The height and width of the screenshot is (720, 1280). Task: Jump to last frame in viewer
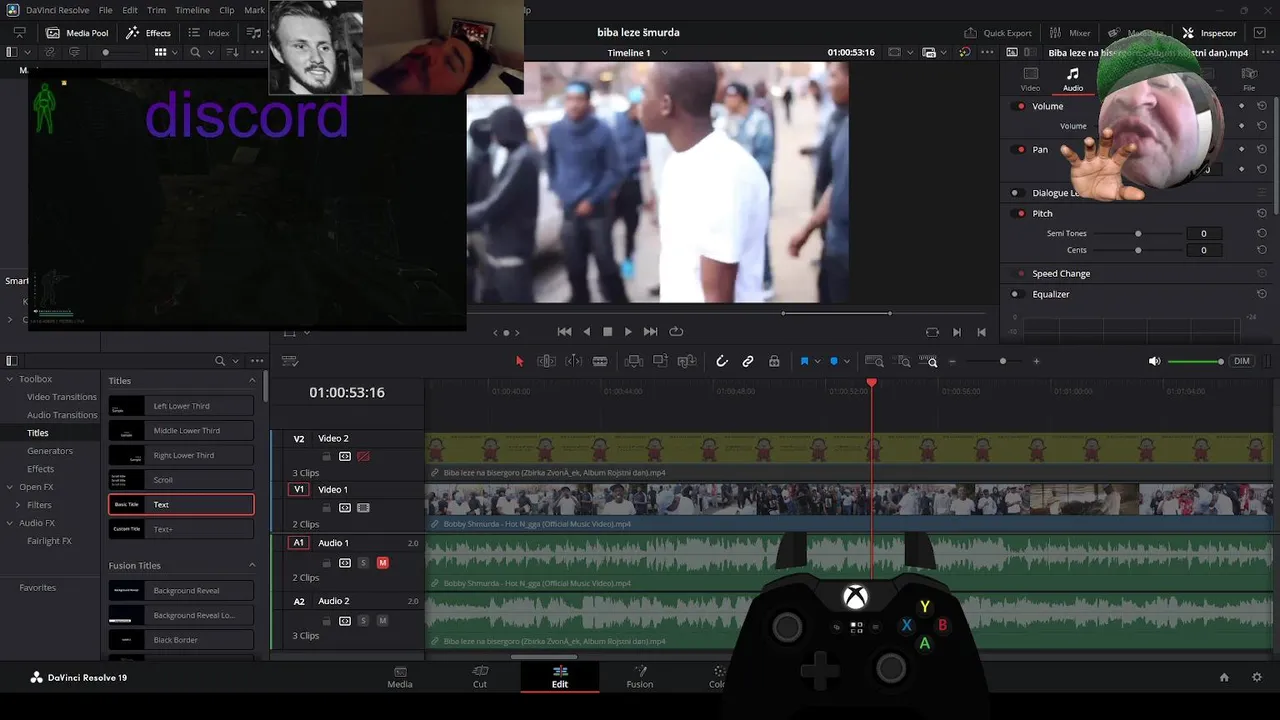[651, 332]
